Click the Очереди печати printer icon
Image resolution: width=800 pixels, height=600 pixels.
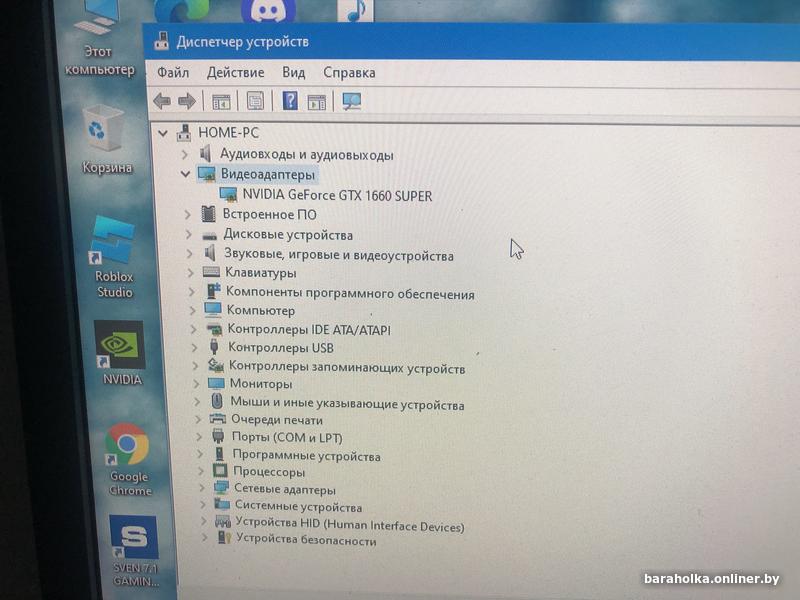point(218,419)
